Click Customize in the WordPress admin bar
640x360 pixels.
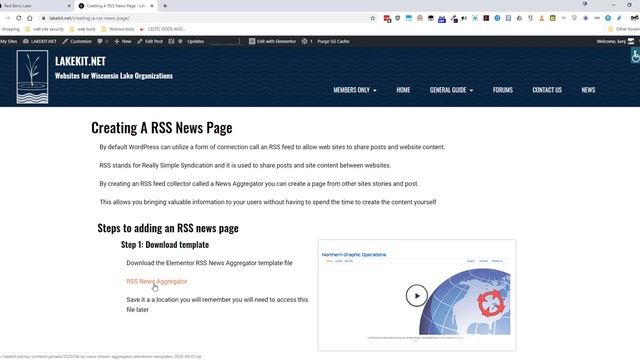[77, 41]
